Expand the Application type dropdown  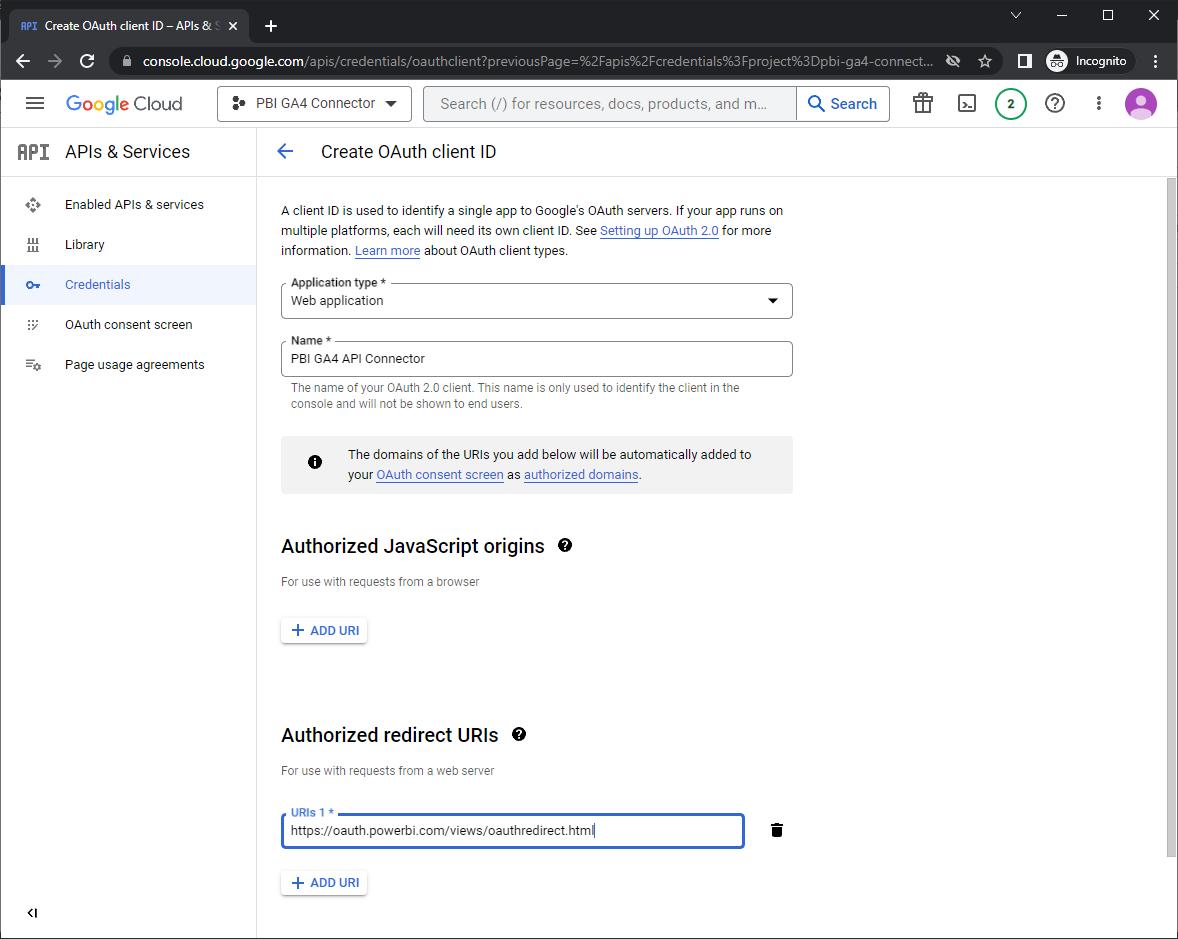click(x=537, y=301)
